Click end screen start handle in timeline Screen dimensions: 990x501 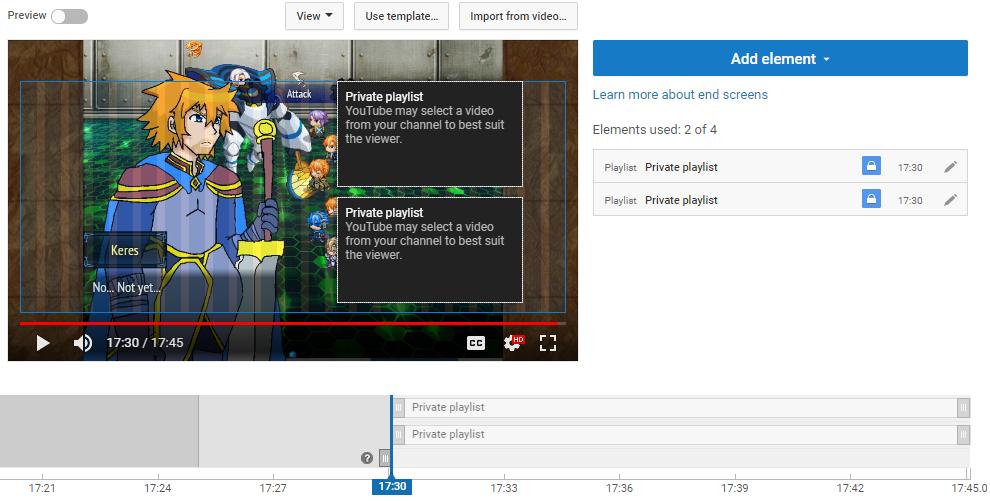(x=385, y=458)
